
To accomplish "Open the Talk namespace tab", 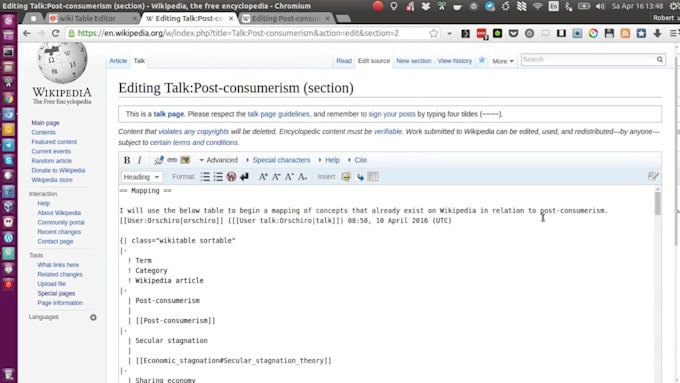I will click(139, 61).
